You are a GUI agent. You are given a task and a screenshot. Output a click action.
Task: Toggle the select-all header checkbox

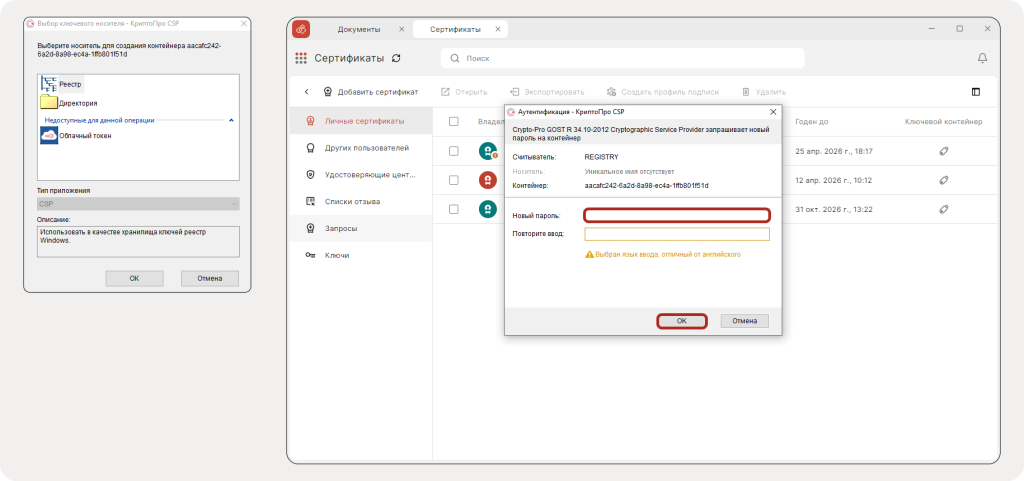coord(454,121)
